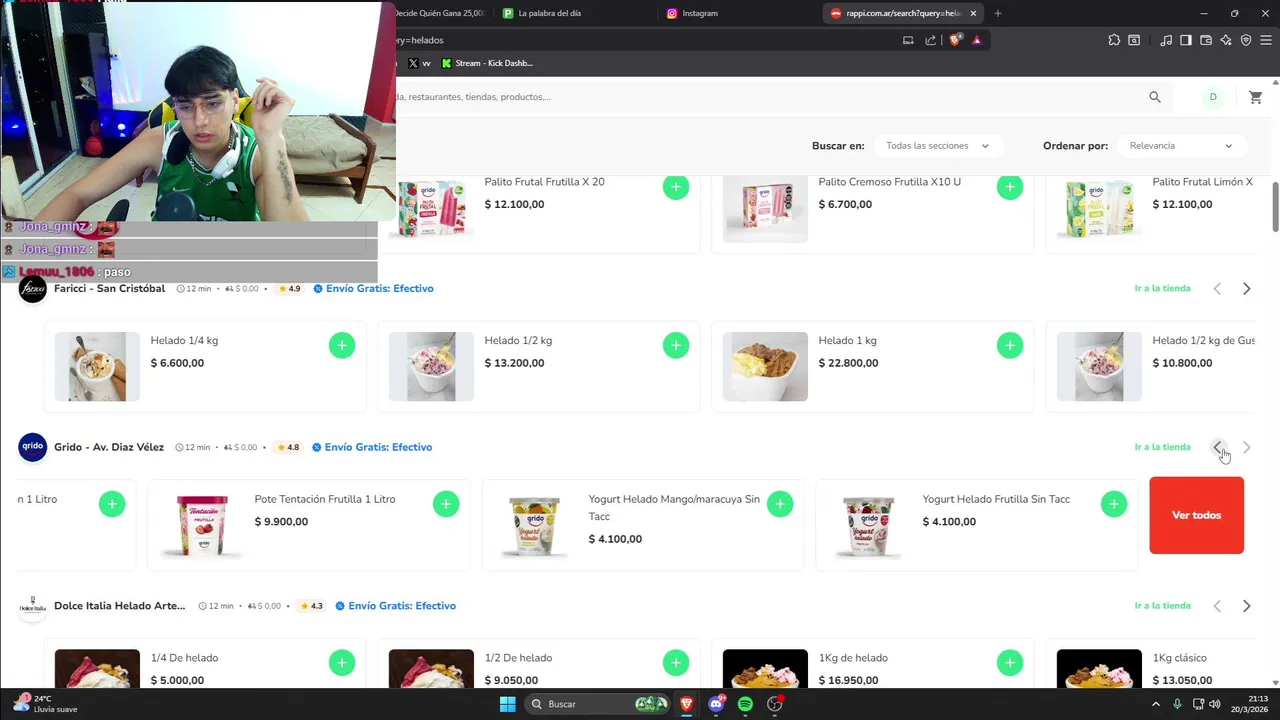Show previous Grido Av. Diaz Vélez products
1280x720 pixels.
pyautogui.click(x=1217, y=447)
